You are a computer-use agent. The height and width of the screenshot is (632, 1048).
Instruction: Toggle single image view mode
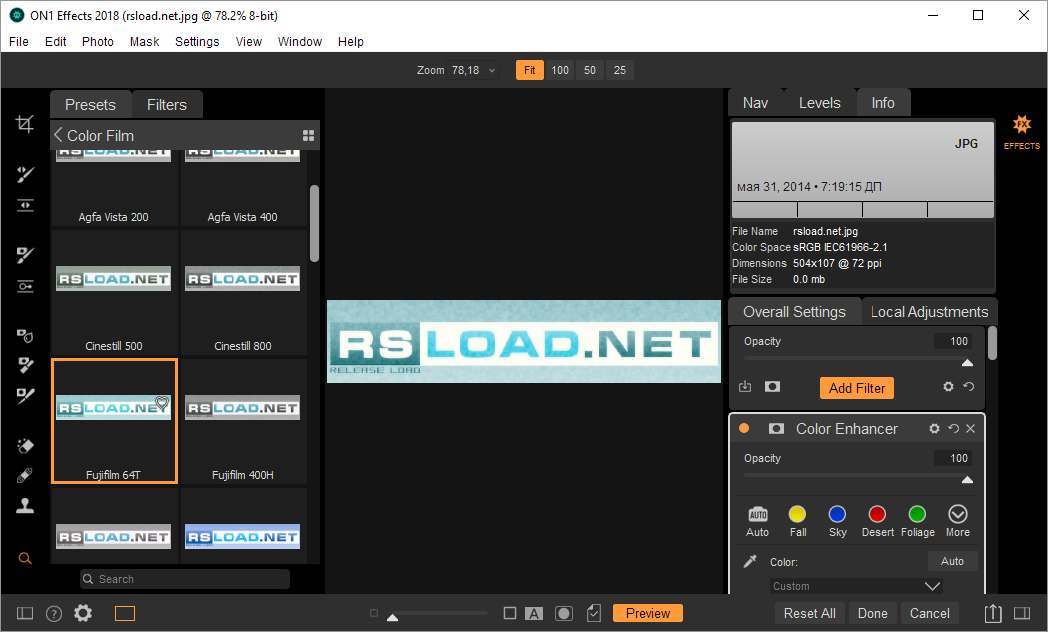125,613
